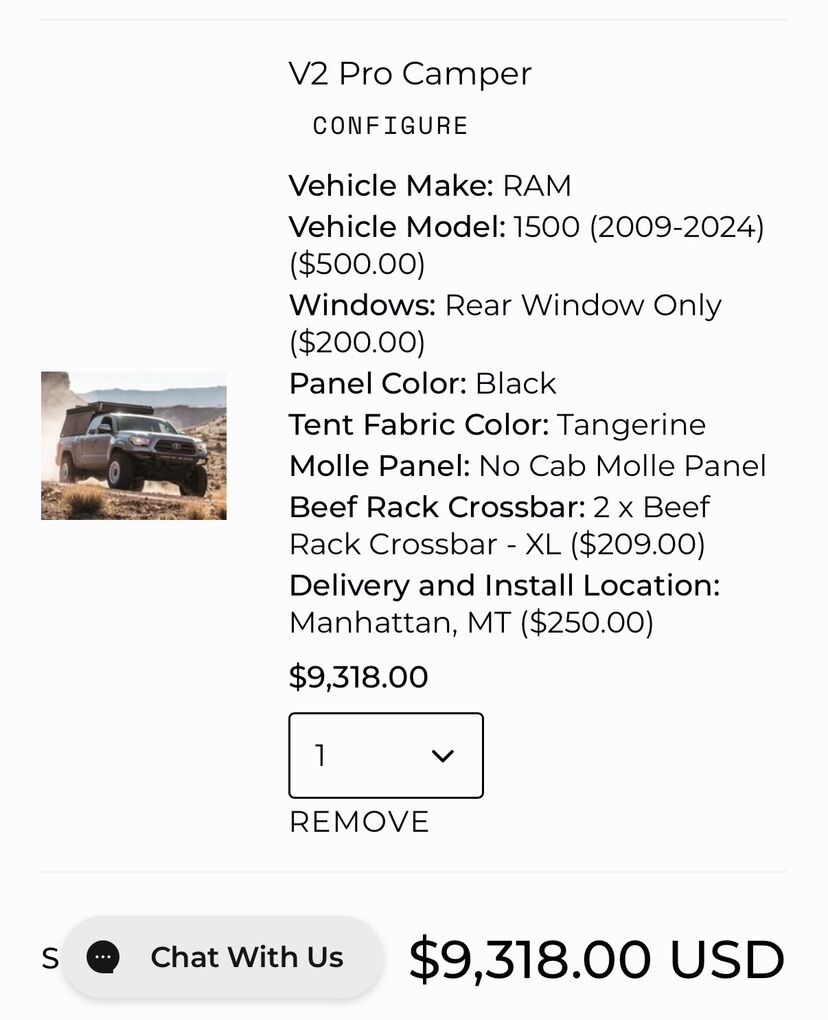This screenshot has width=828, height=1020.
Task: Expand the quantity dropdown chevron
Action: tap(442, 756)
